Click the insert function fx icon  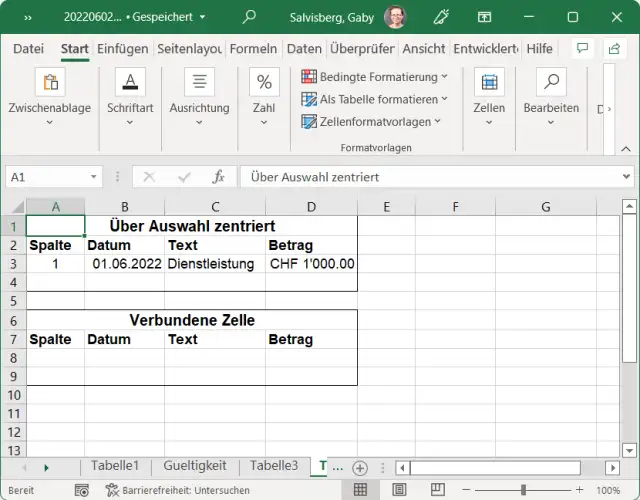[219, 177]
